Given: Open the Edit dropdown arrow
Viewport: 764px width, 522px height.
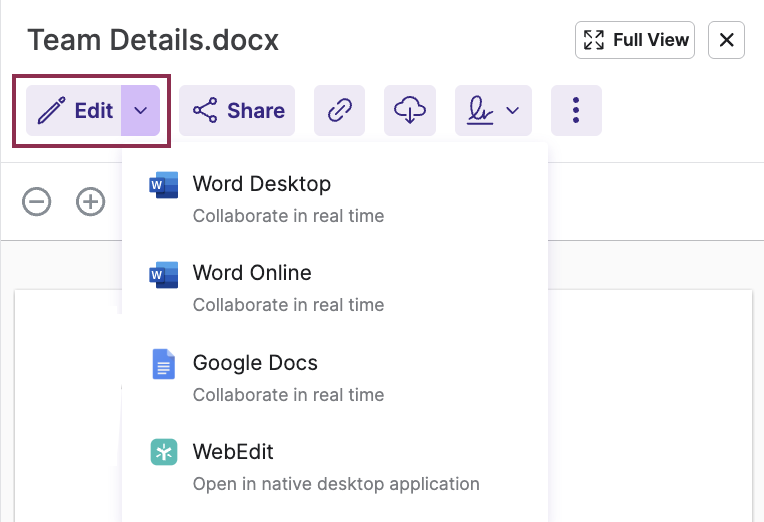Looking at the screenshot, I should (140, 111).
